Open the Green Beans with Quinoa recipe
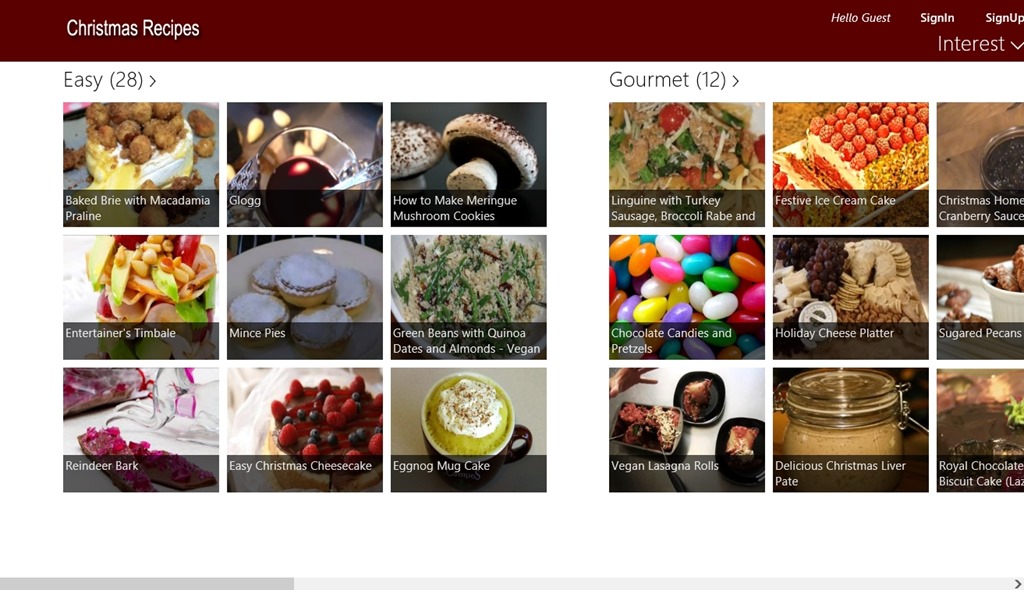 coord(469,297)
